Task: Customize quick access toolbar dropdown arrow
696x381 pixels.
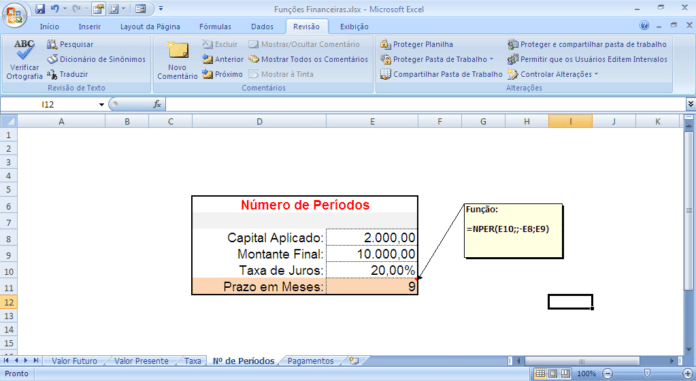Action: click(x=161, y=9)
